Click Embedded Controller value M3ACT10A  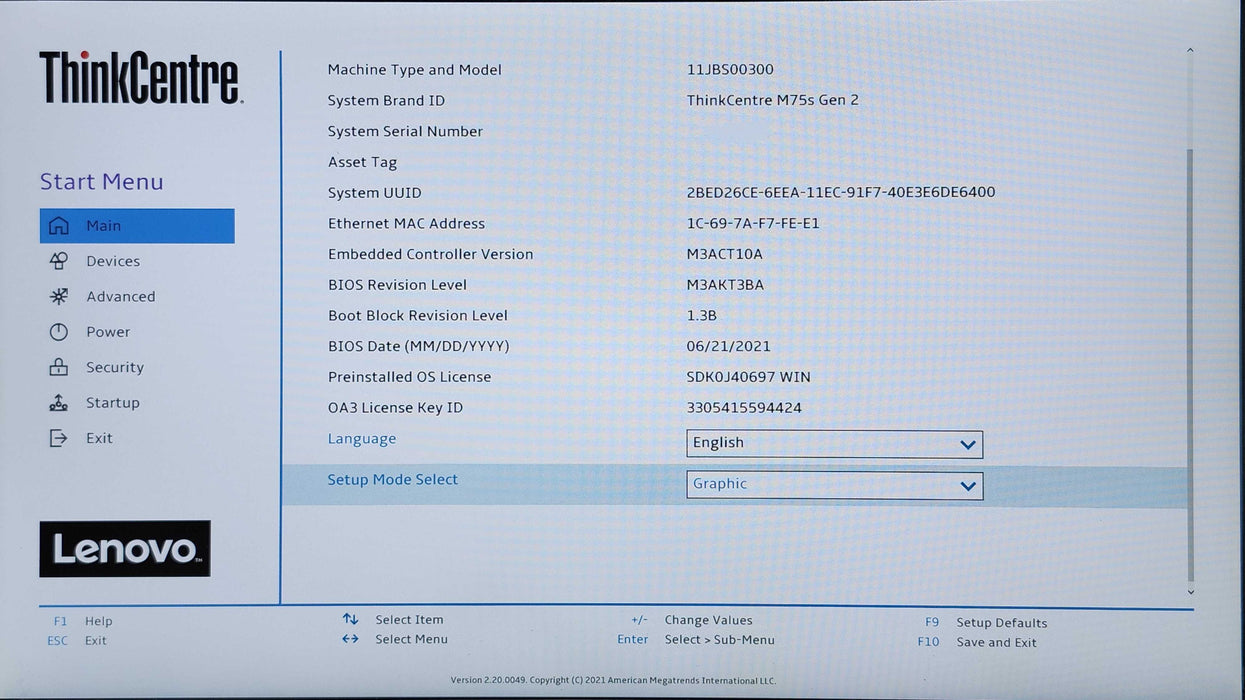(725, 255)
